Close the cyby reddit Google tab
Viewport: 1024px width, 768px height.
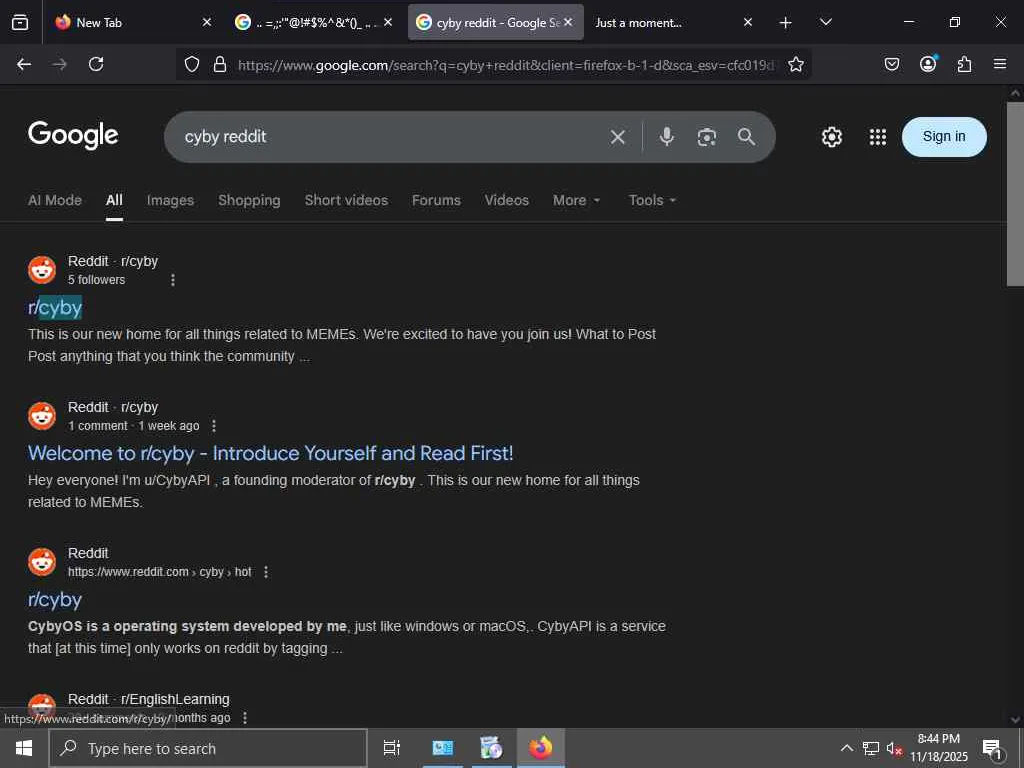(x=568, y=22)
